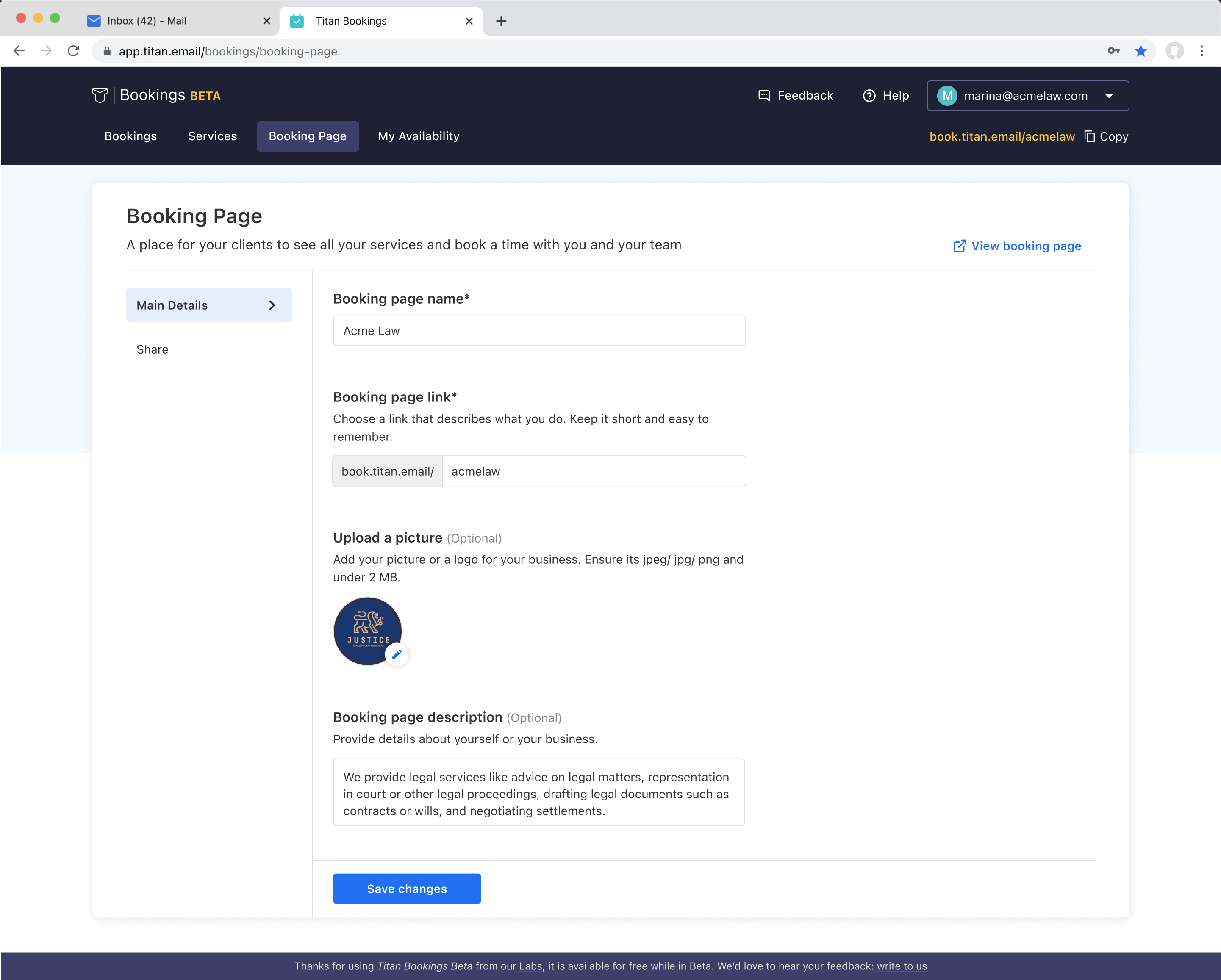The height and width of the screenshot is (980, 1221).
Task: Click View booking page link
Action: 1017,246
